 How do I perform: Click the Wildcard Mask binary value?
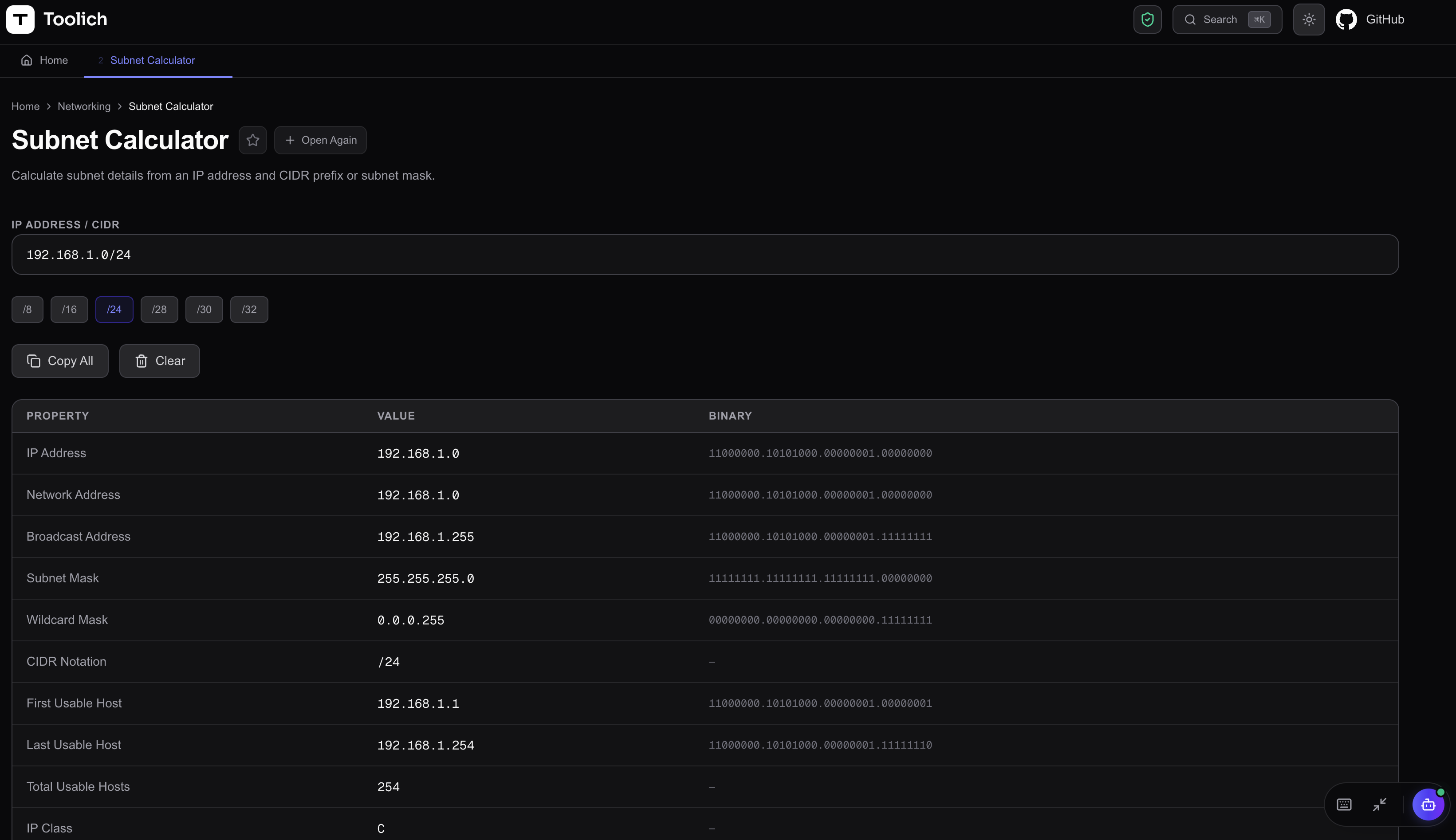820,620
